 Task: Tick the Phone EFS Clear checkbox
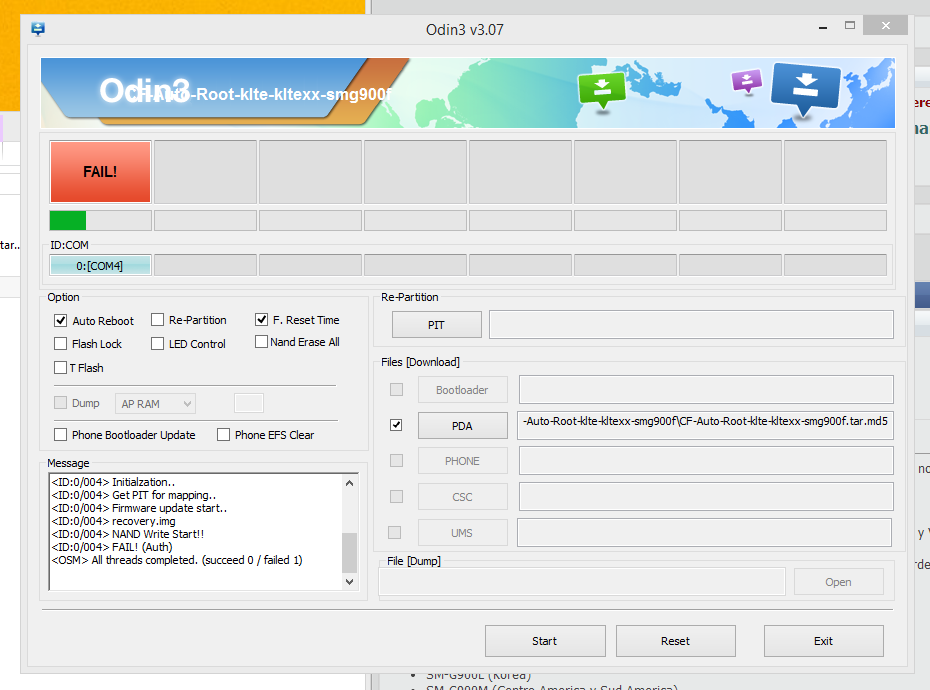(224, 435)
